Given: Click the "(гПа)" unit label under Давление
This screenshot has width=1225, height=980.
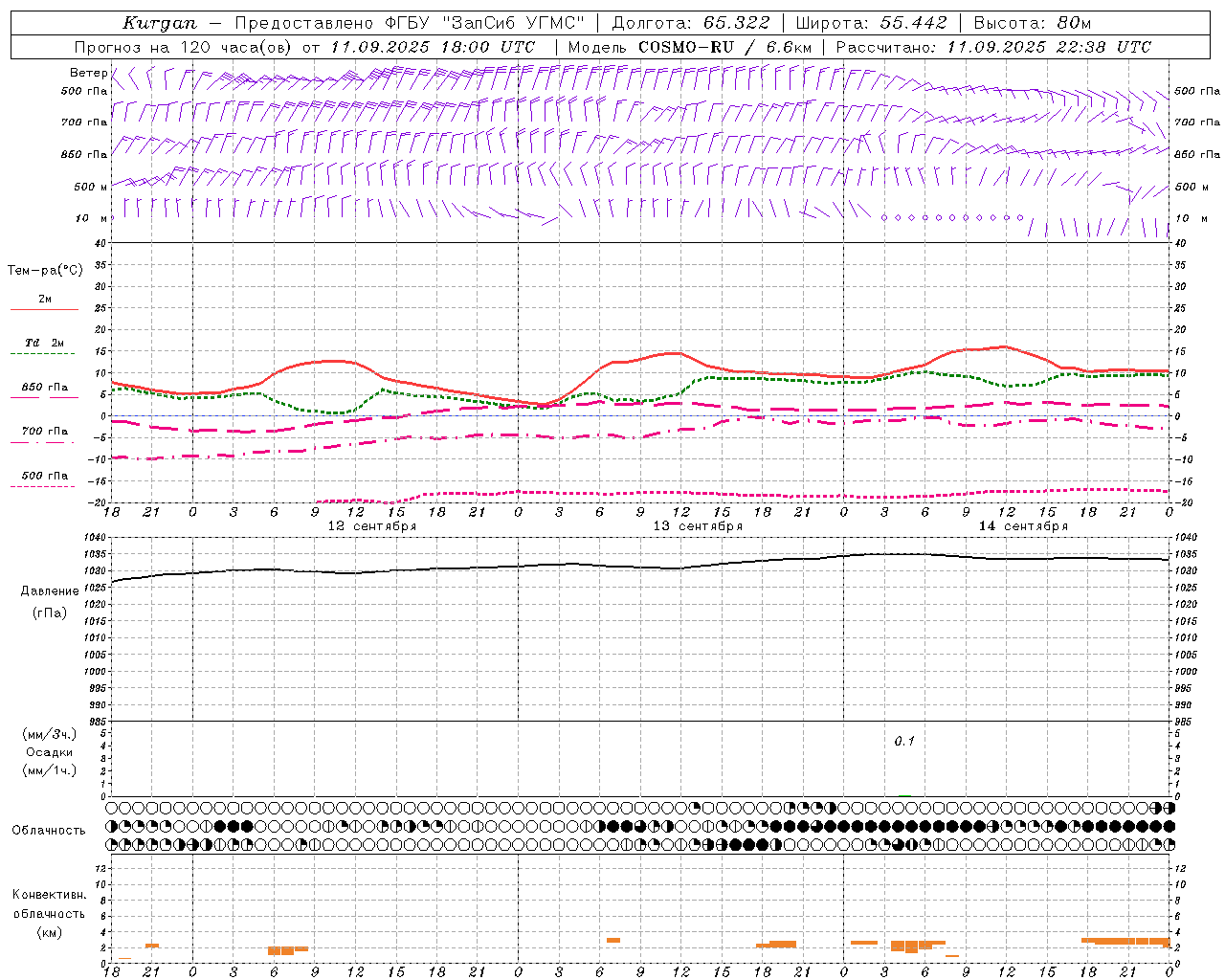Looking at the screenshot, I should pyautogui.click(x=50, y=612).
